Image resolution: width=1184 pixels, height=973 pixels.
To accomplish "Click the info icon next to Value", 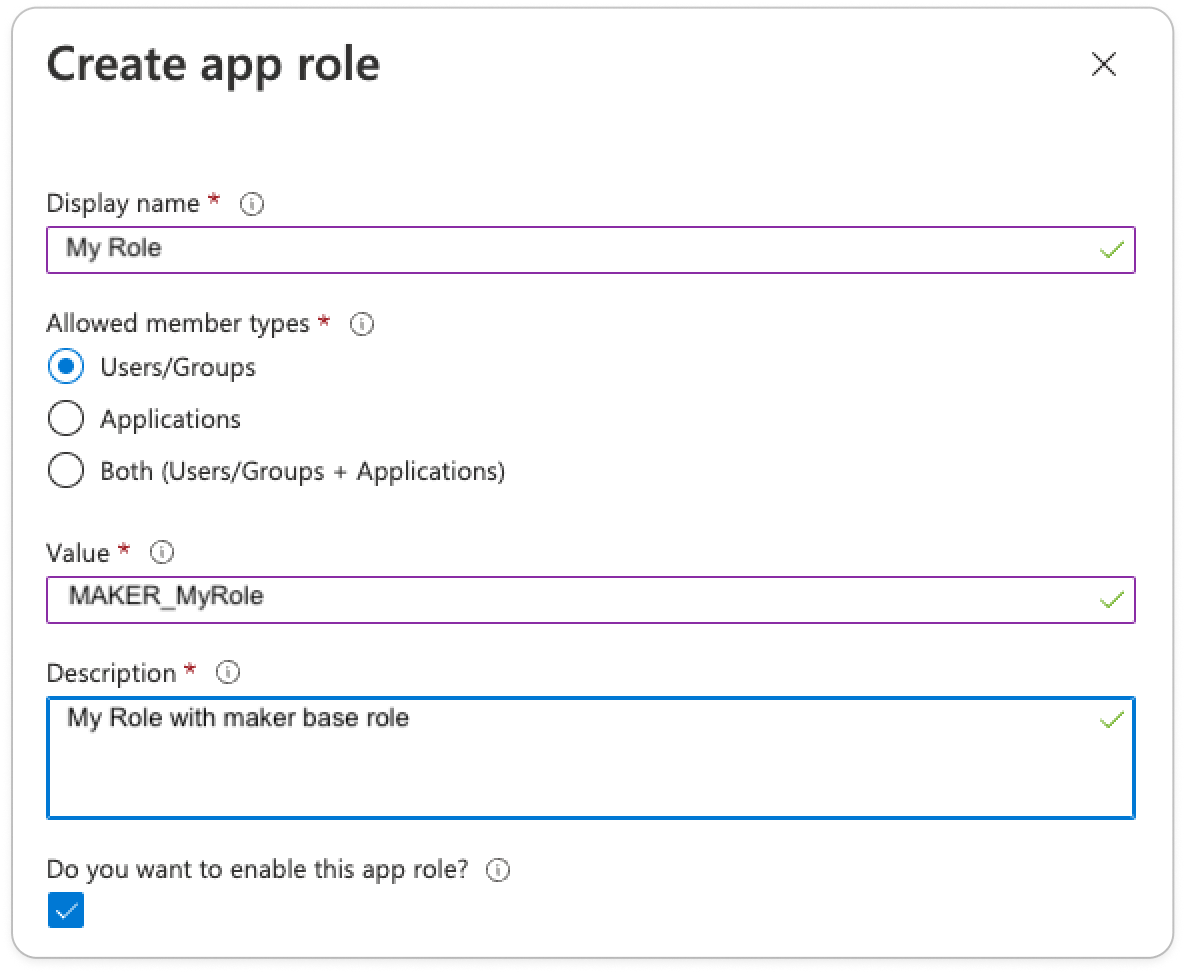I will point(162,552).
